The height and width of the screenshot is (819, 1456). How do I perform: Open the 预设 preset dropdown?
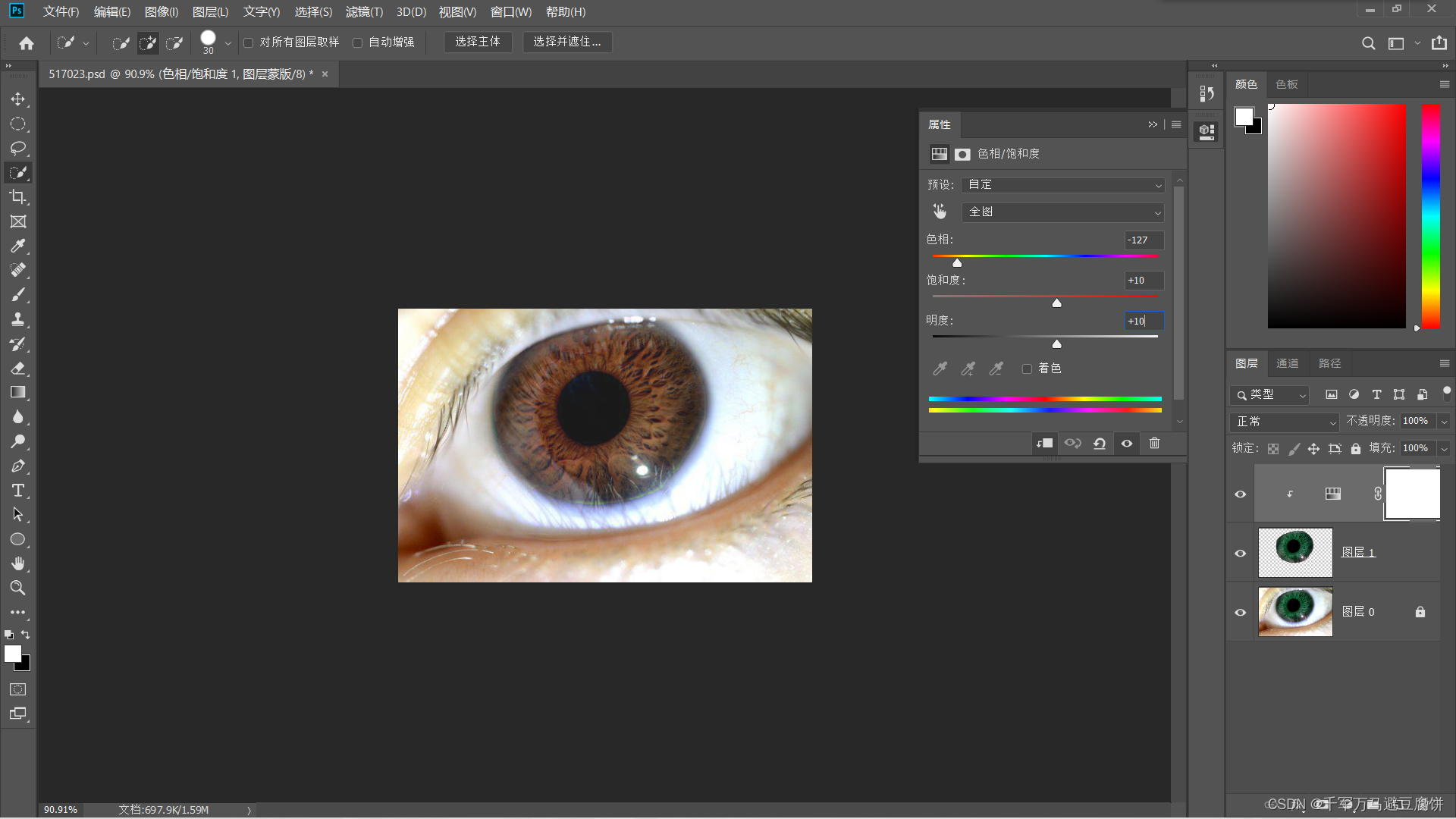tap(1062, 185)
